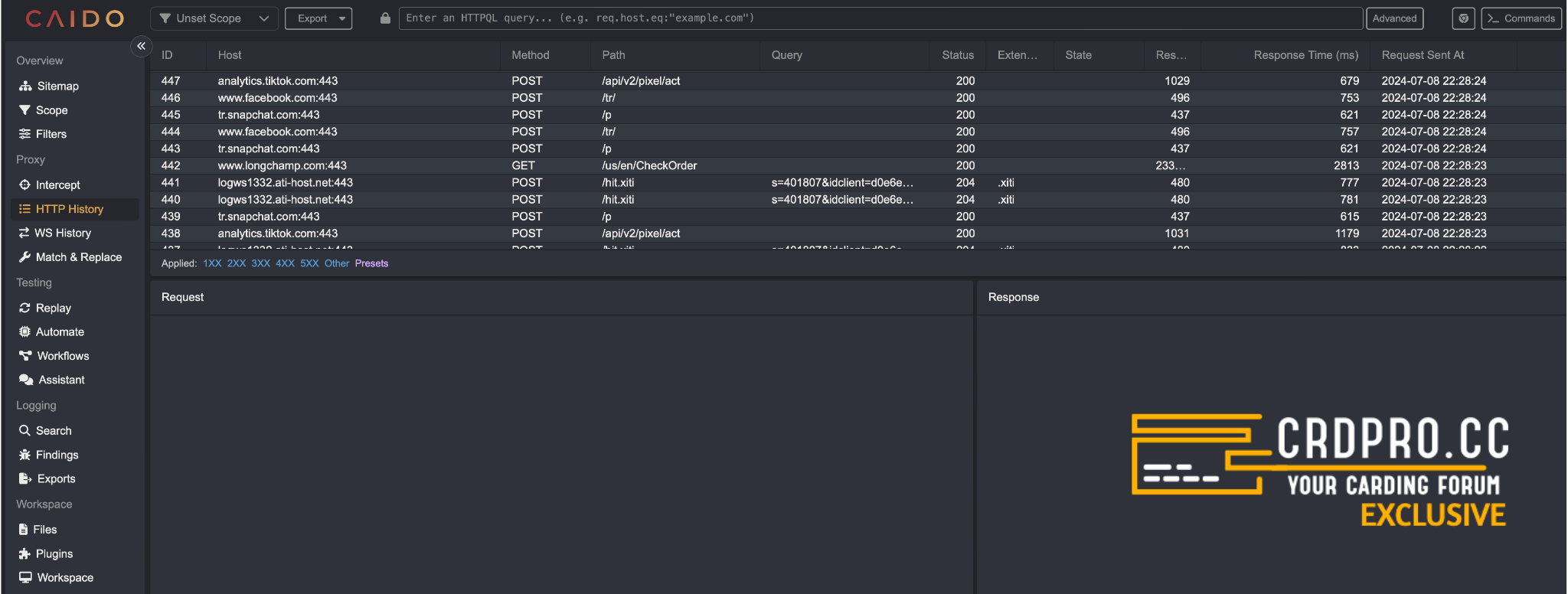The width and height of the screenshot is (1568, 594).
Task: Open the Unset Scope dropdown
Action: pyautogui.click(x=214, y=18)
